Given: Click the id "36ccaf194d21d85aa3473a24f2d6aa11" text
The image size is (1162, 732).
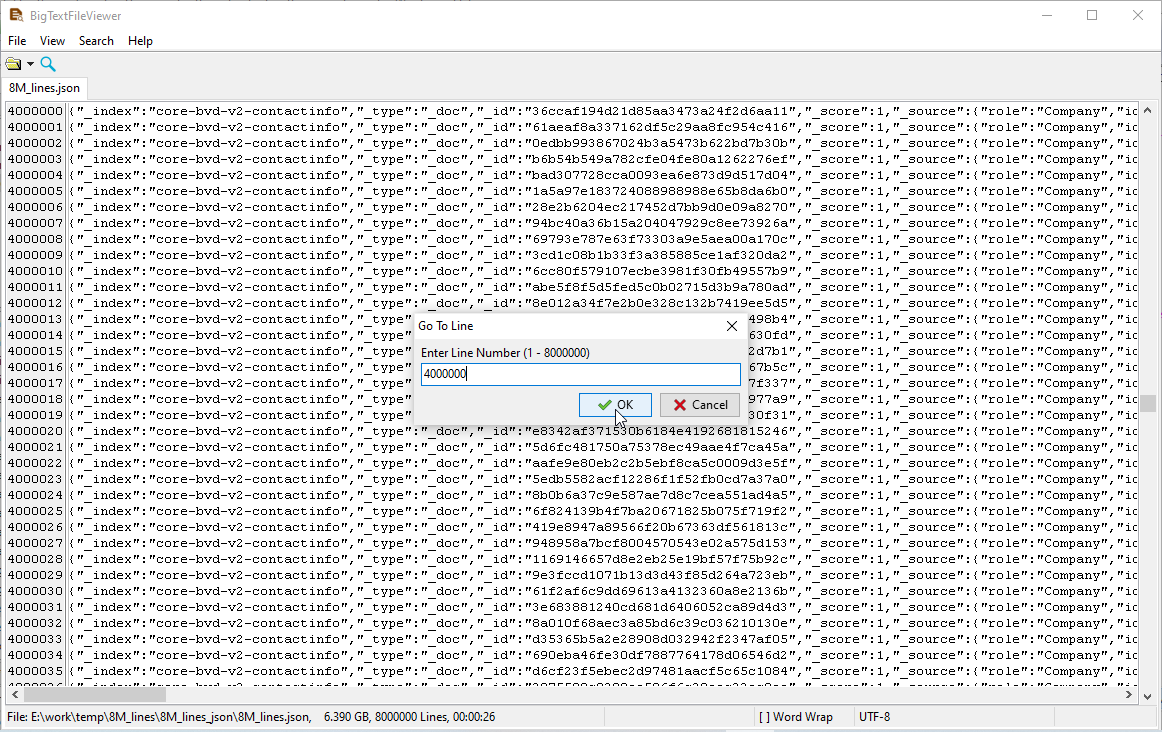Looking at the screenshot, I should (660, 111).
